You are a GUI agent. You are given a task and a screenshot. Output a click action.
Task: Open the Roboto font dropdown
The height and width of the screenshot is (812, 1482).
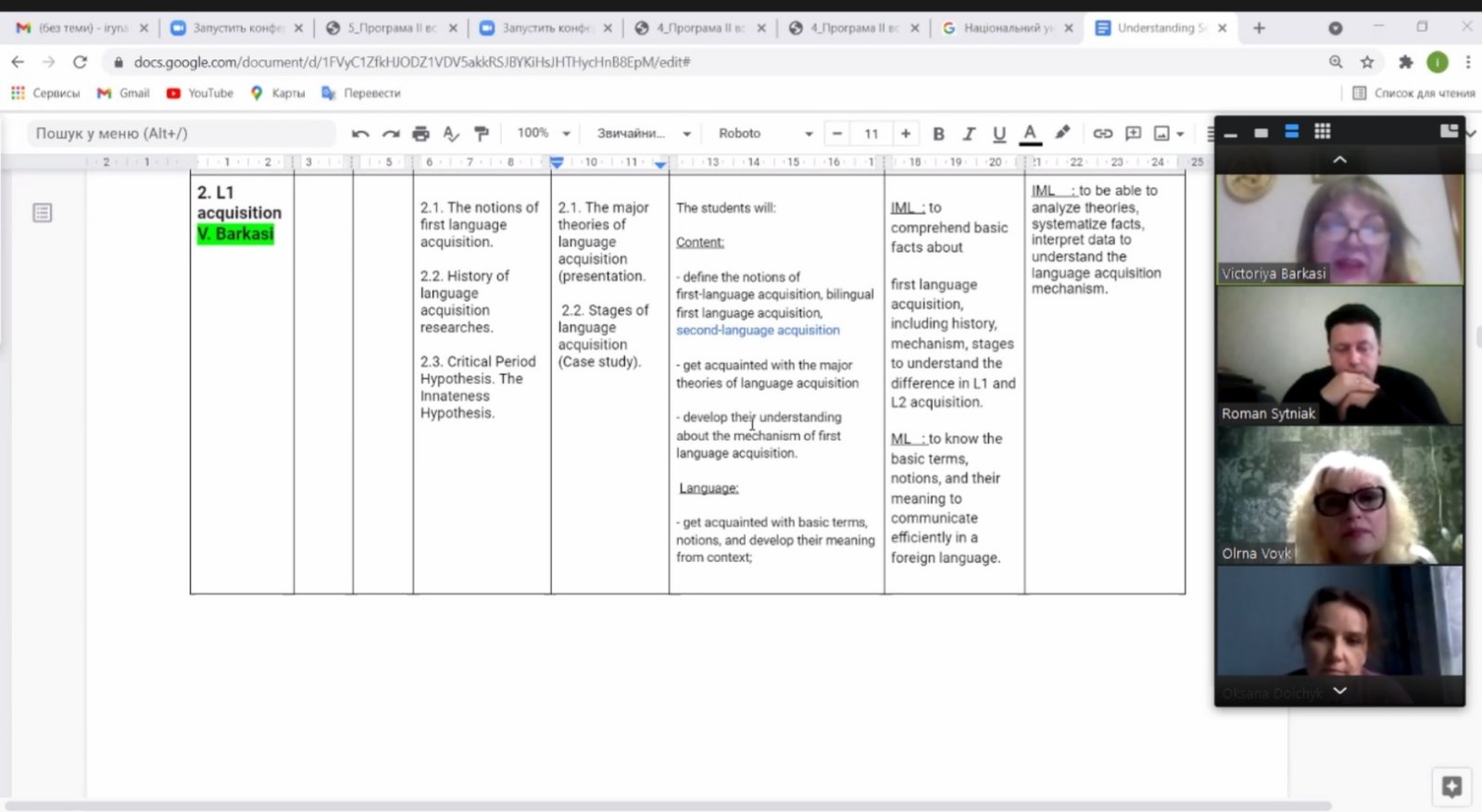(x=765, y=133)
